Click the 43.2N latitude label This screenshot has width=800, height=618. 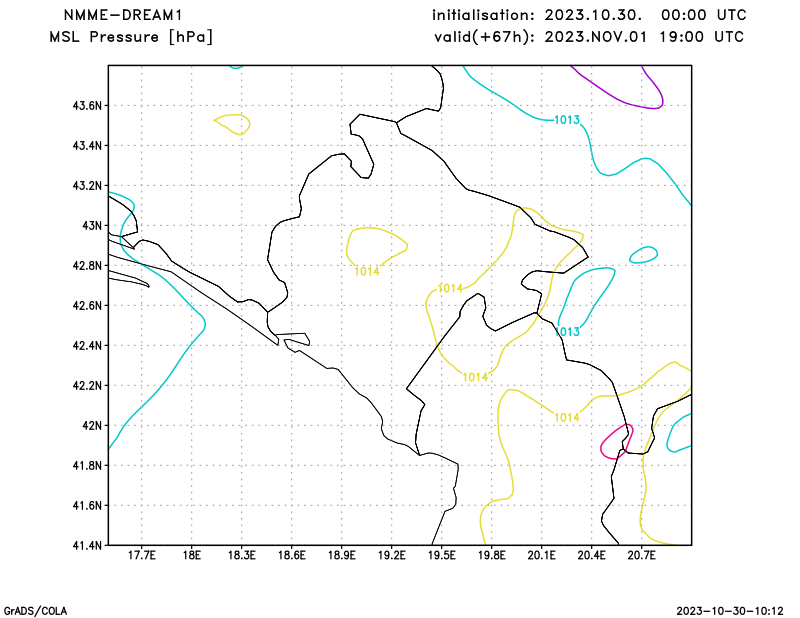click(x=87, y=186)
